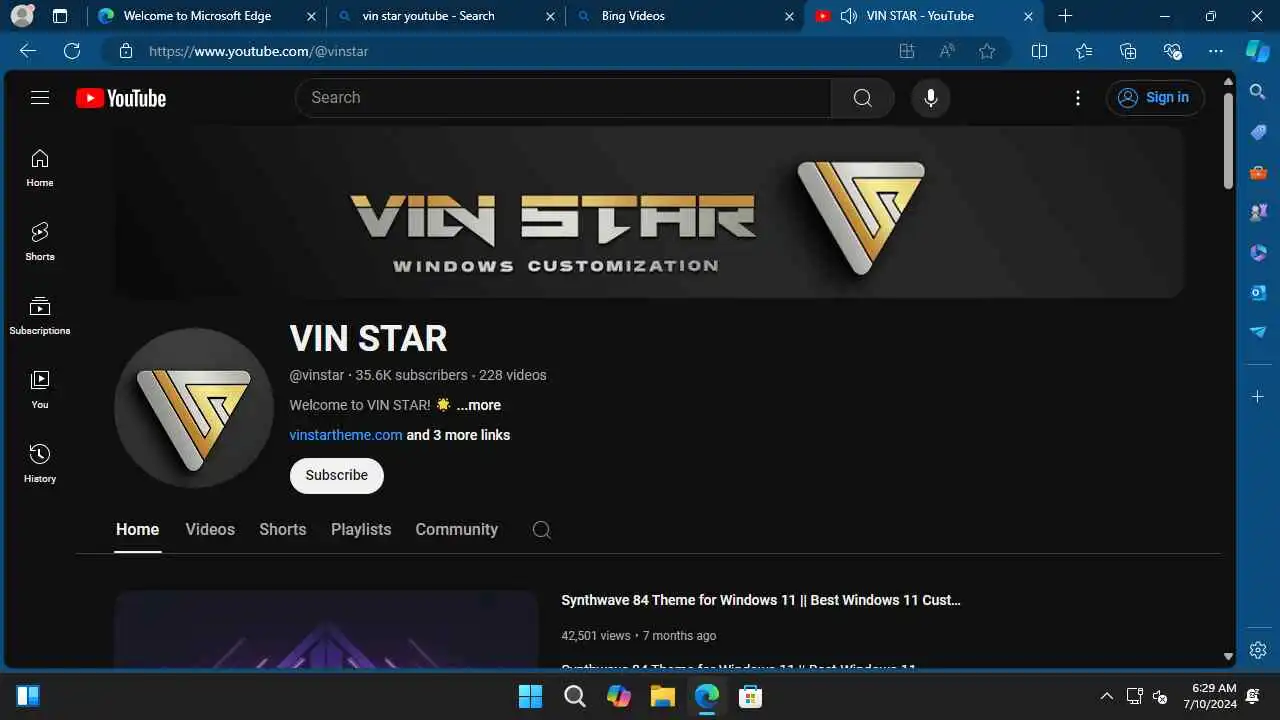
Task: Select the channel Home tab
Action: pyautogui.click(x=137, y=530)
